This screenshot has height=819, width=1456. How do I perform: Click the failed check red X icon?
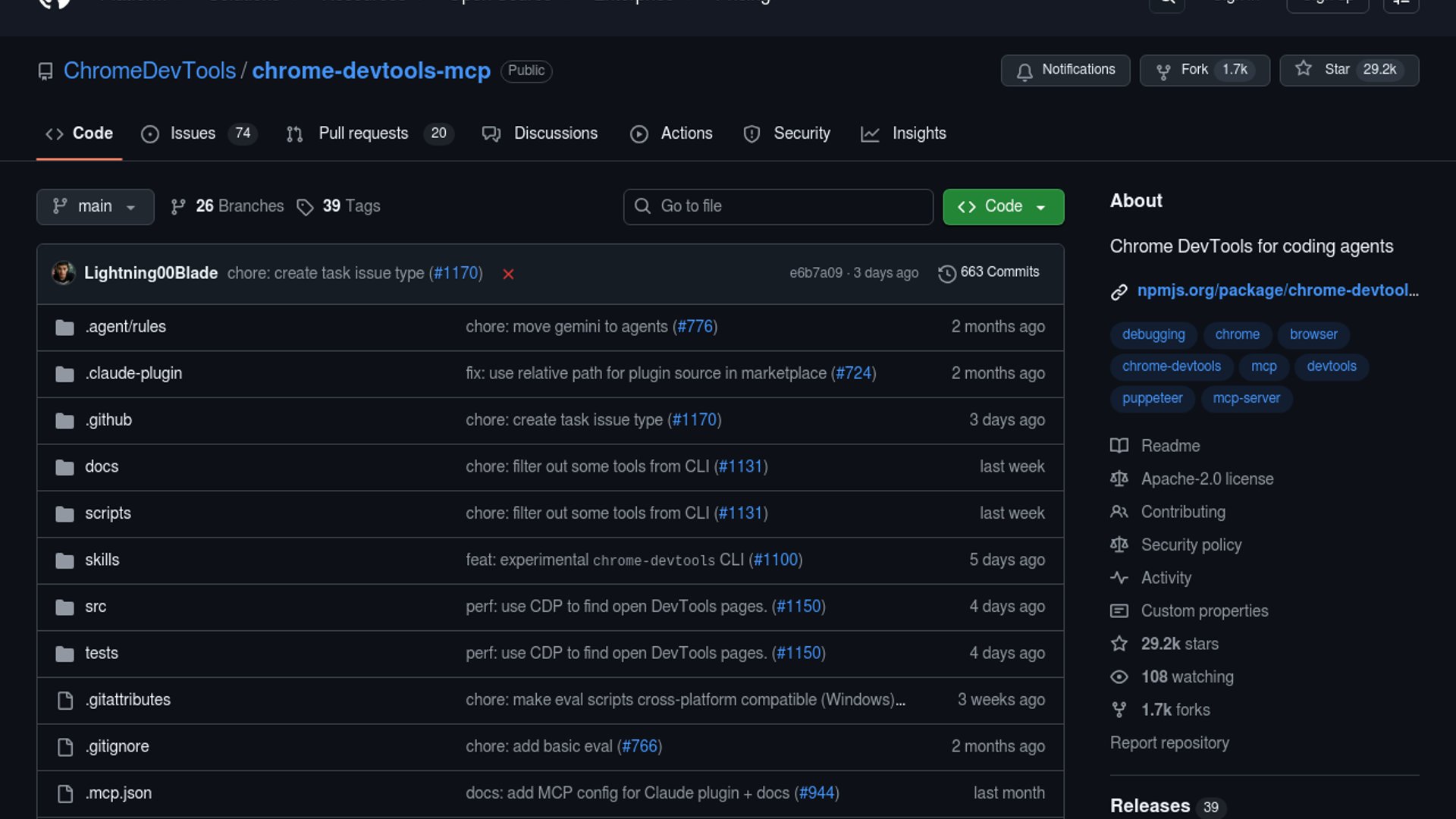508,274
